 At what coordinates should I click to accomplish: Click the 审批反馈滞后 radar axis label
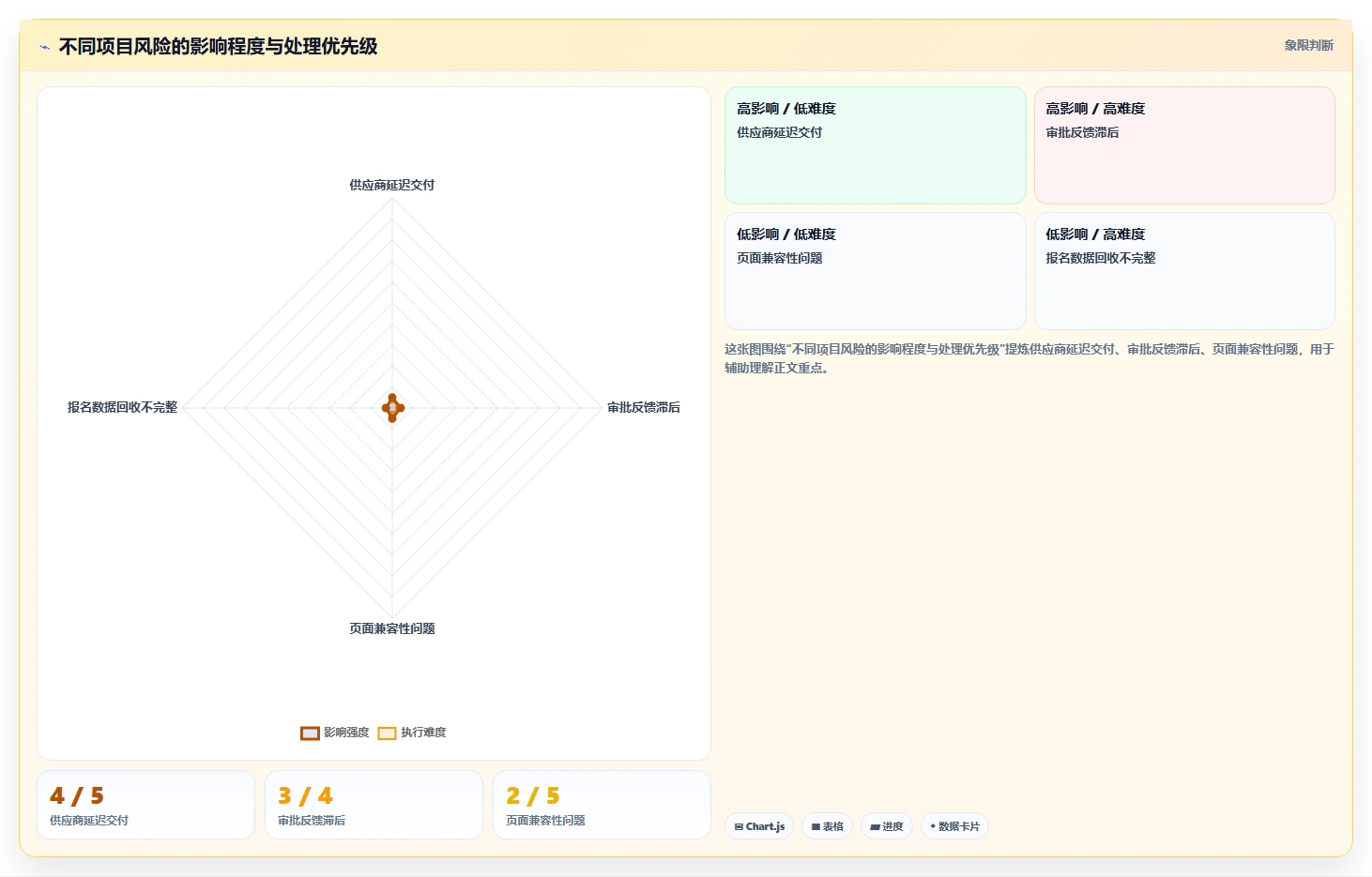[x=644, y=407]
